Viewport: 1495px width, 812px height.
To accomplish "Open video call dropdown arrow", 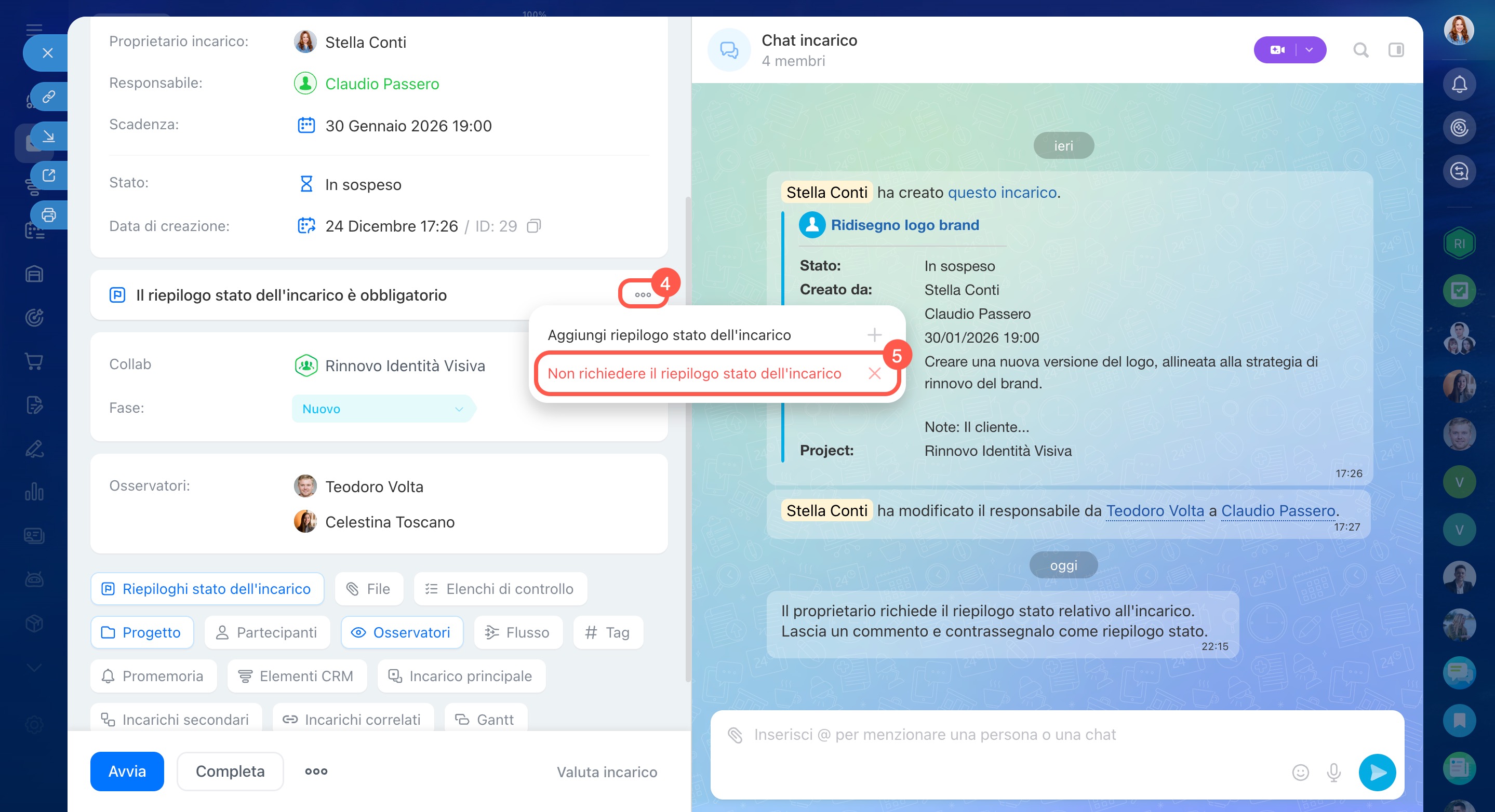I will click(x=1309, y=50).
